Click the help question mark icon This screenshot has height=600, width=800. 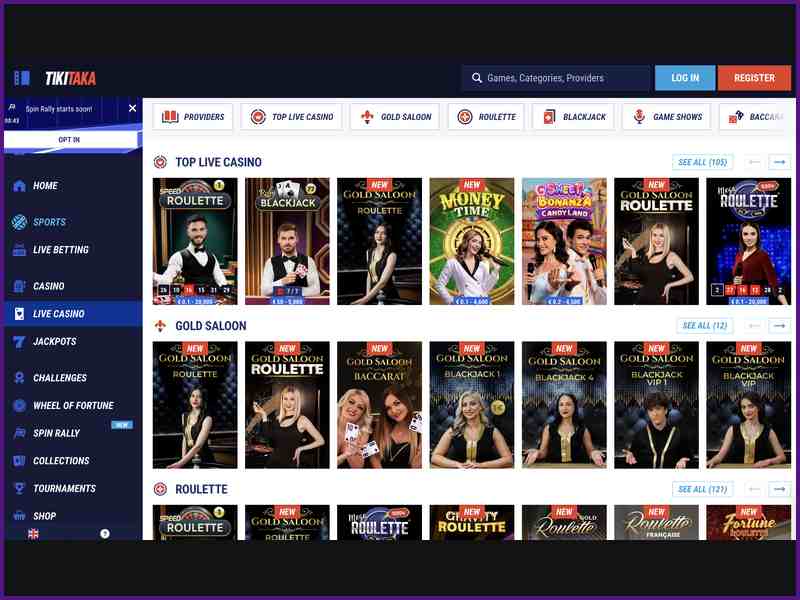[105, 534]
